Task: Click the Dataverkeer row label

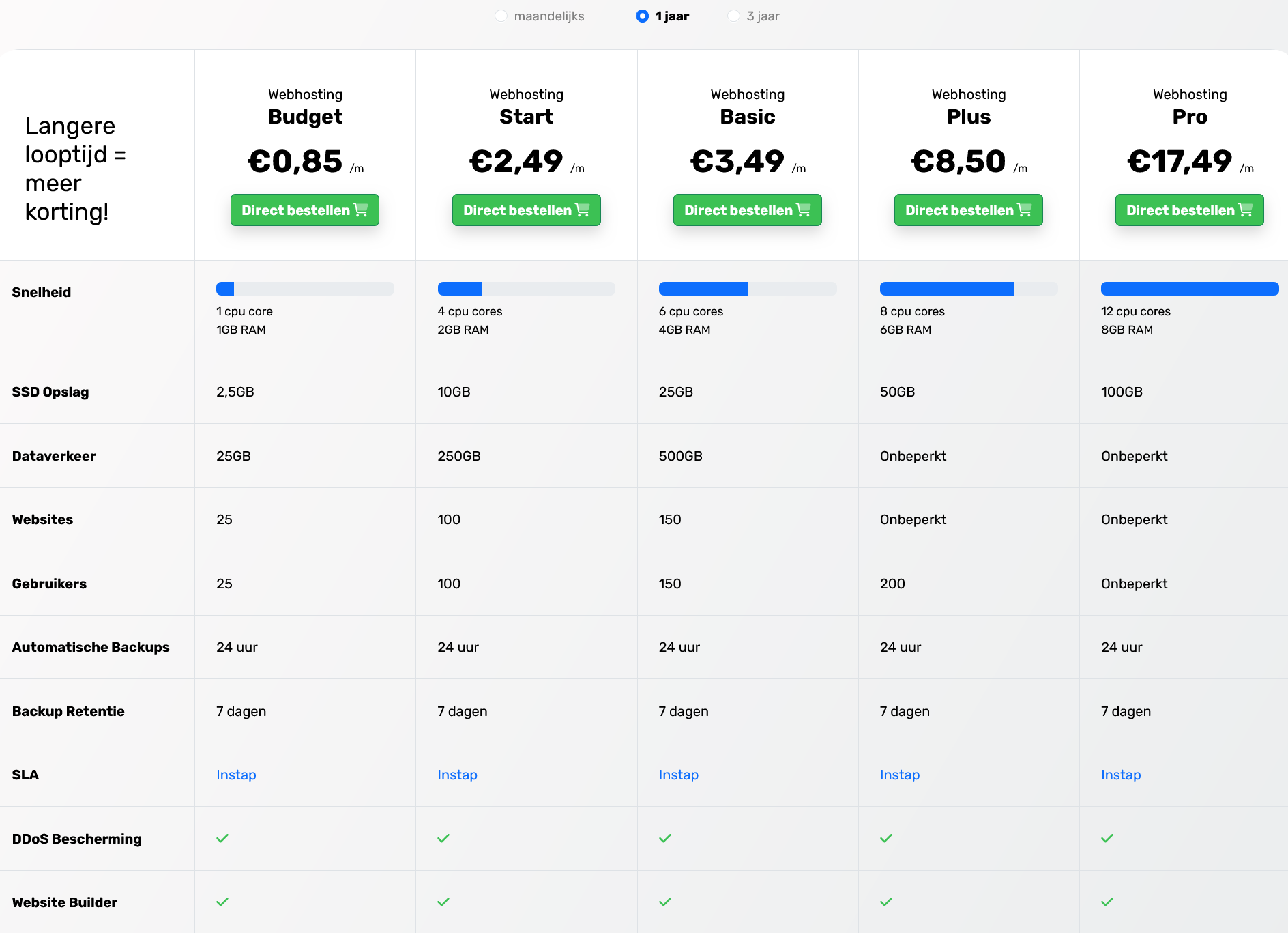Action: pos(54,456)
